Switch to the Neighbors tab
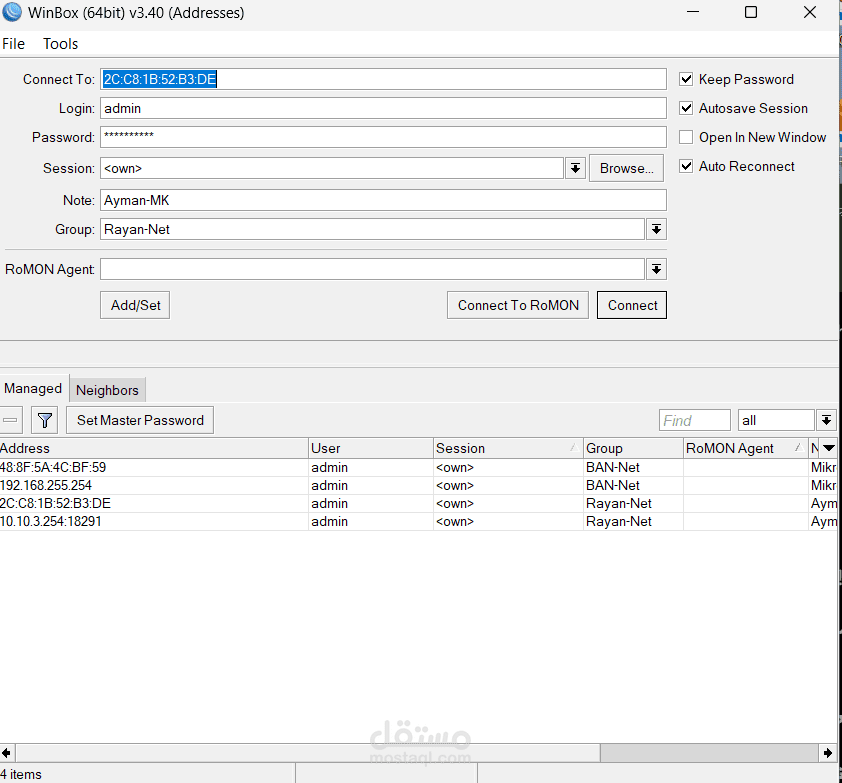Screen dimensions: 842x783 107,390
